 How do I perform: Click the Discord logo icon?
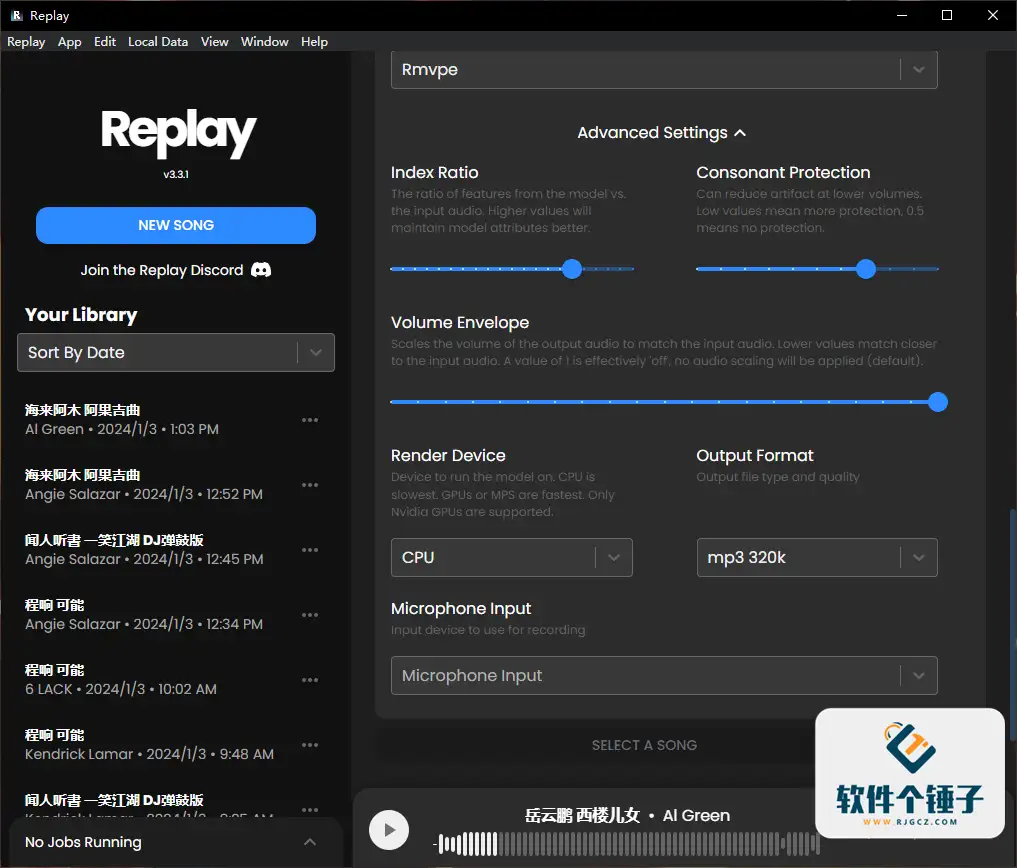(261, 270)
